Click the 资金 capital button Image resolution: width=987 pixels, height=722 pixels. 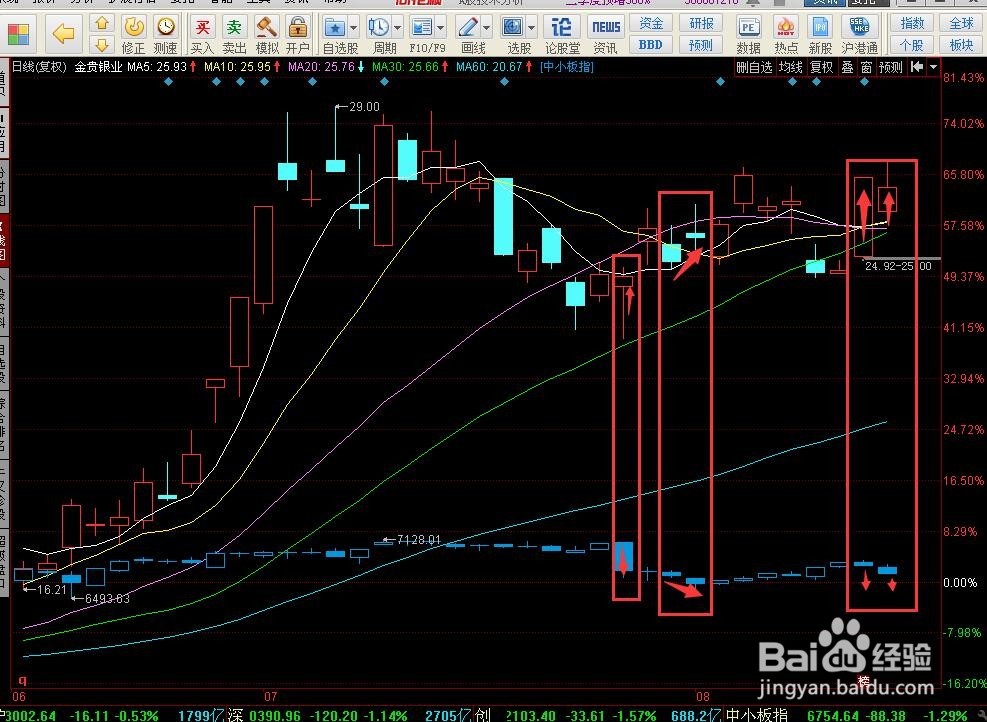point(651,23)
